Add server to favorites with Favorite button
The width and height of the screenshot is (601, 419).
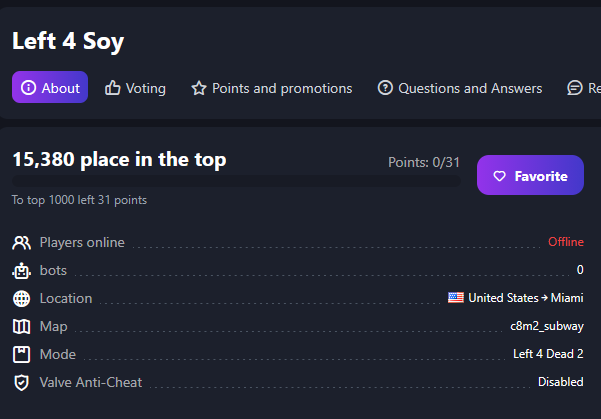pyautogui.click(x=530, y=176)
